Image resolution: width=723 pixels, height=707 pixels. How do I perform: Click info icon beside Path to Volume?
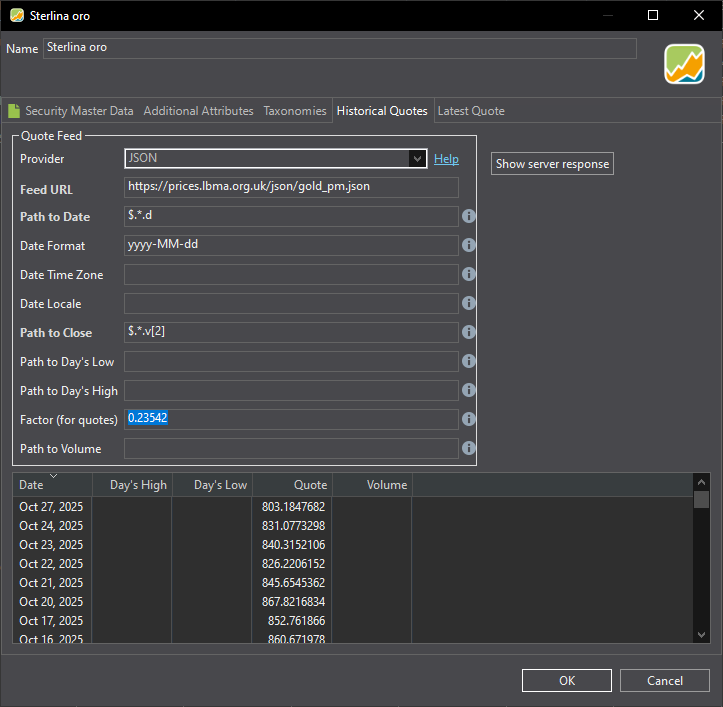coord(468,448)
